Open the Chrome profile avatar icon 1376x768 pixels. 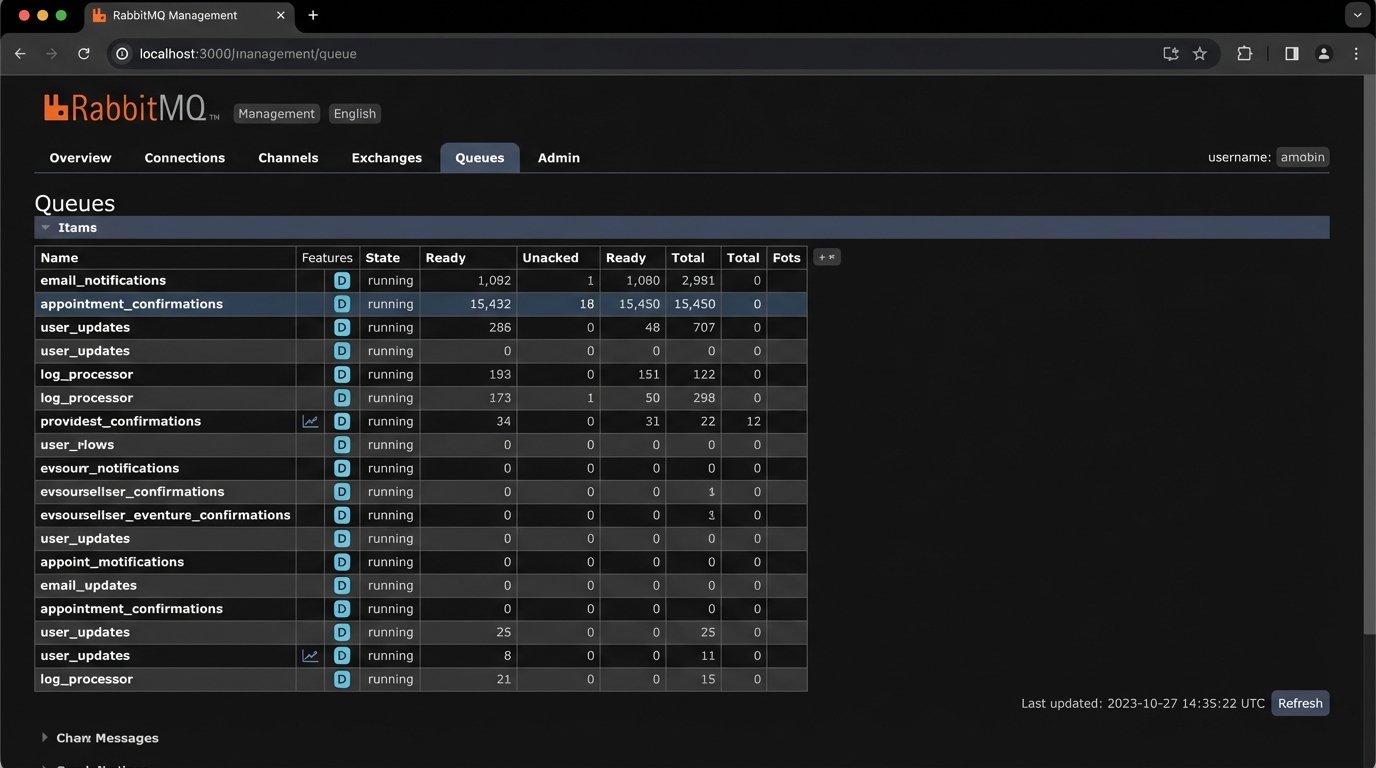[x=1323, y=54]
